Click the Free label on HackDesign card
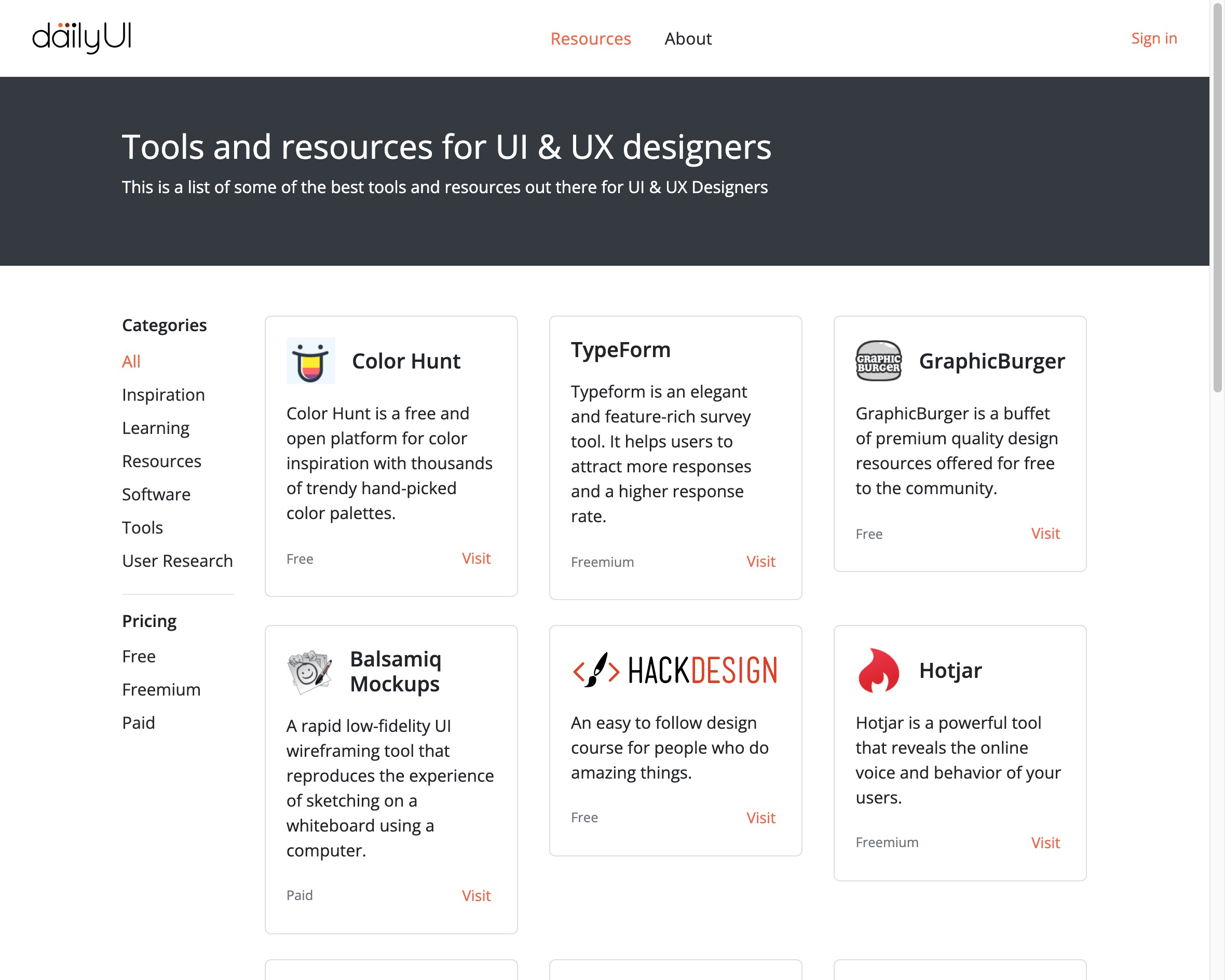 [584, 818]
